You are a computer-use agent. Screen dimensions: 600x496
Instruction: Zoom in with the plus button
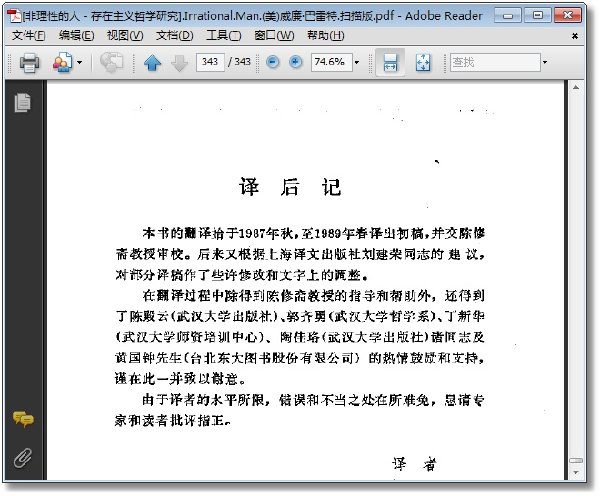click(295, 62)
